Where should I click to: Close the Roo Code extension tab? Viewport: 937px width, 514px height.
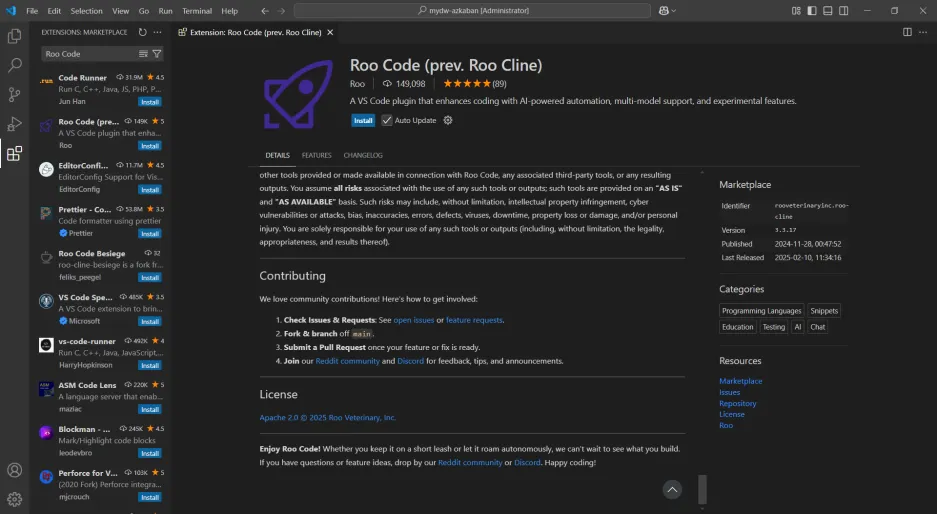point(330,32)
